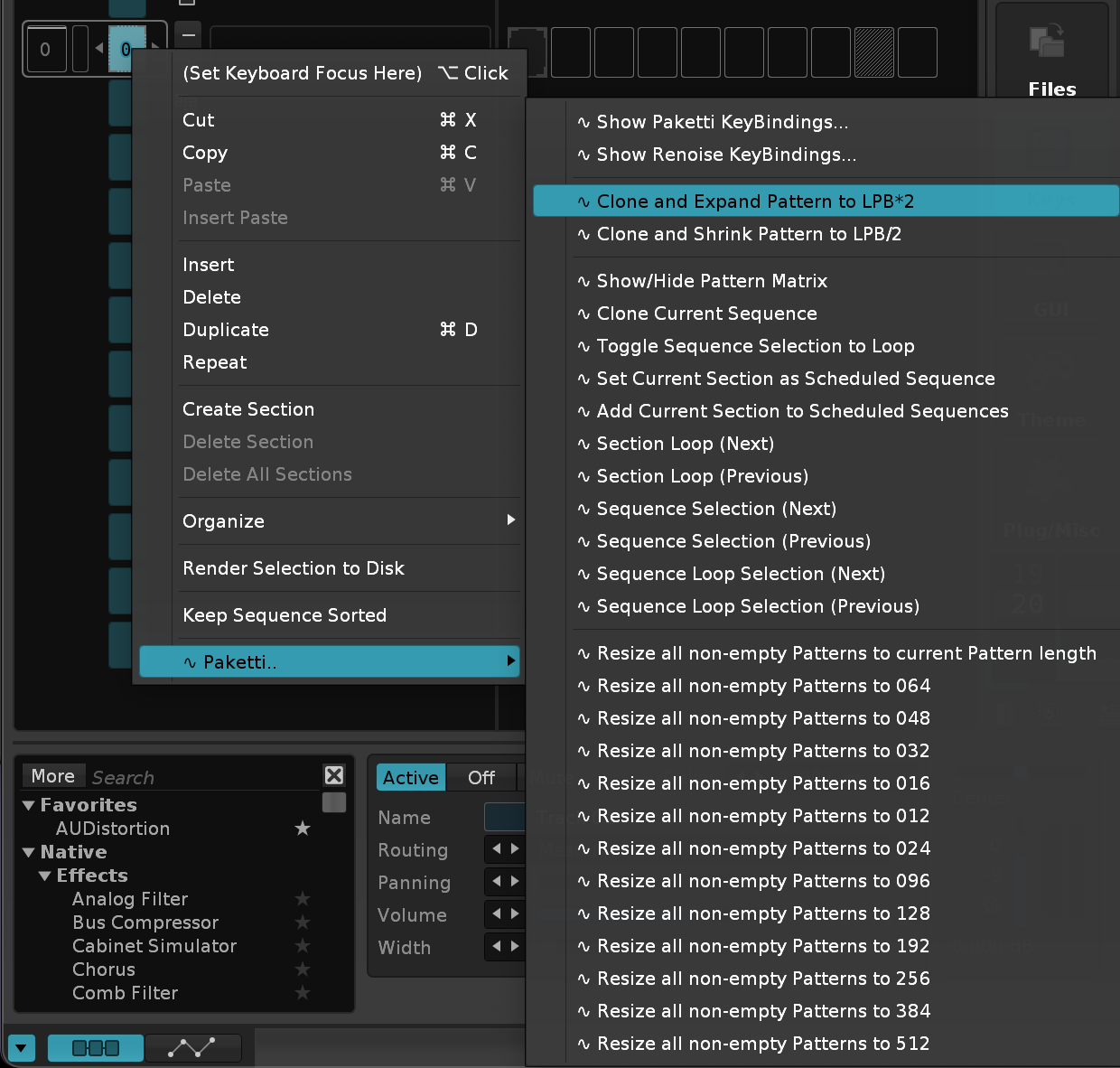Click the minus button above sequencer

[x=188, y=35]
